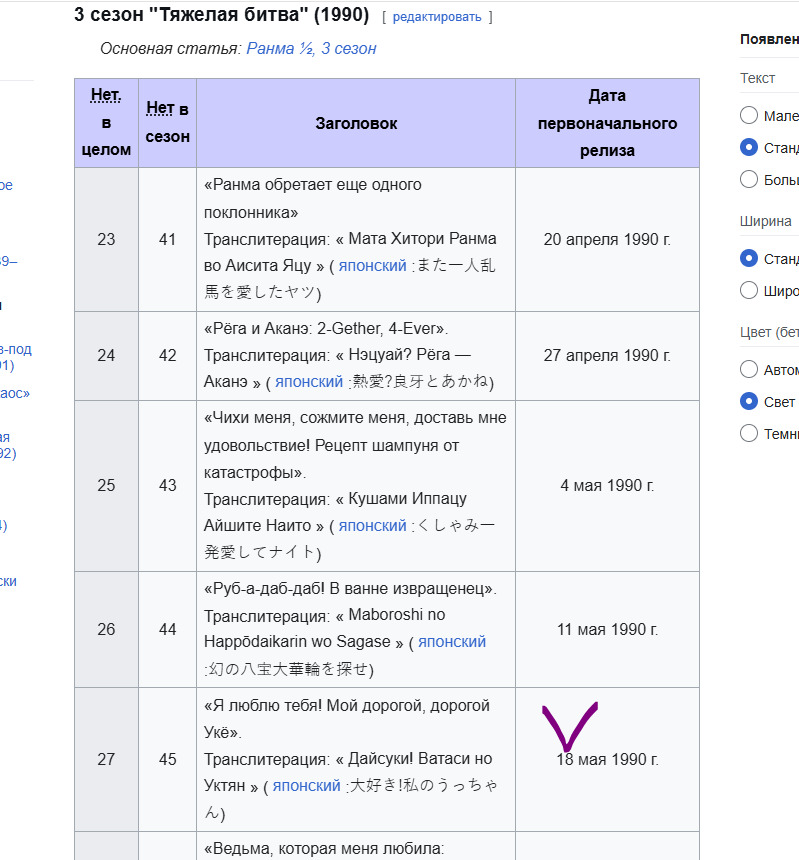
Task: Click the "Заголовок" column header
Action: [x=356, y=123]
